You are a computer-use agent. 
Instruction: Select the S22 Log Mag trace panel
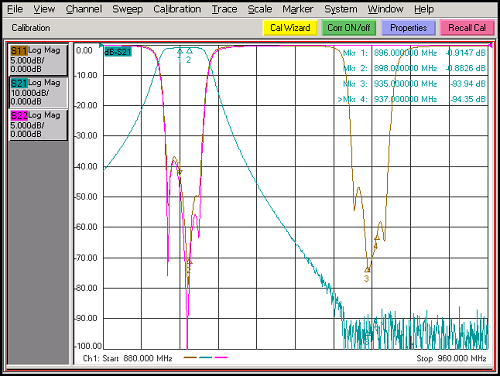point(38,125)
